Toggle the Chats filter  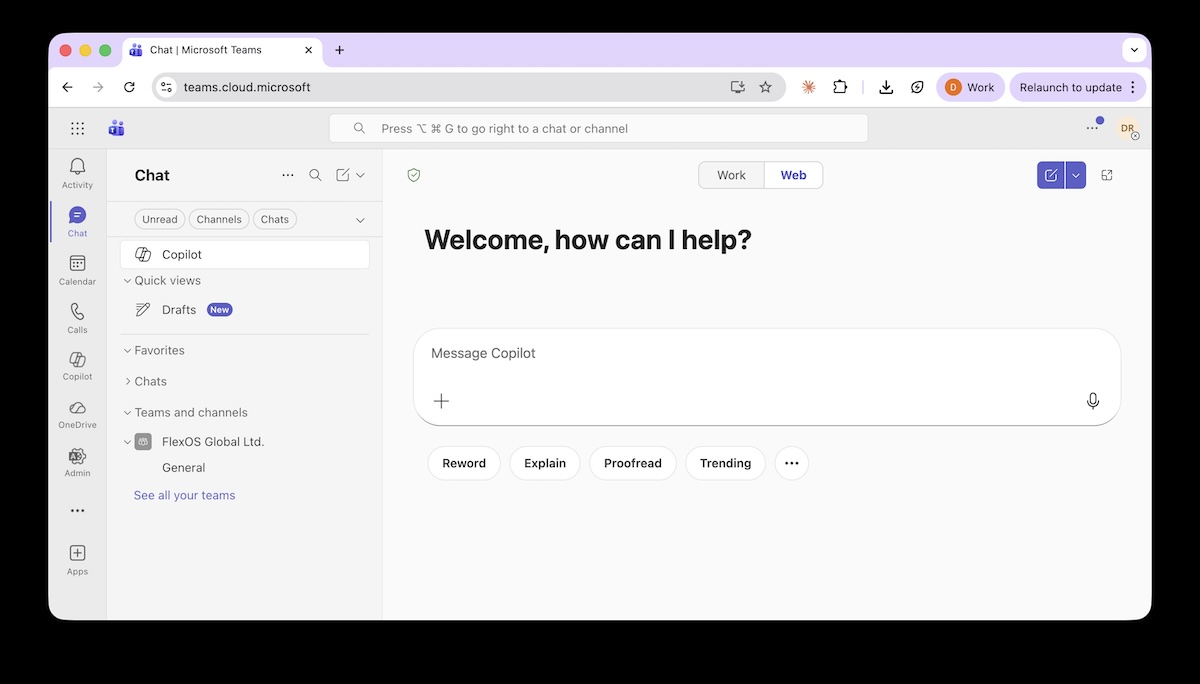[275, 219]
